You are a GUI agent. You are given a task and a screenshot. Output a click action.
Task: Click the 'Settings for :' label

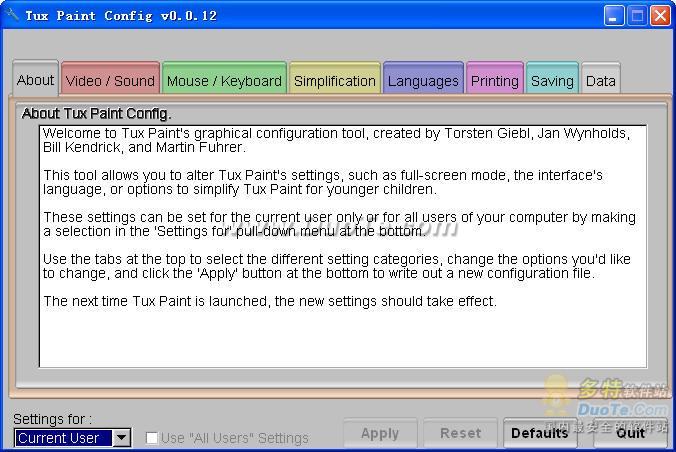pos(52,419)
